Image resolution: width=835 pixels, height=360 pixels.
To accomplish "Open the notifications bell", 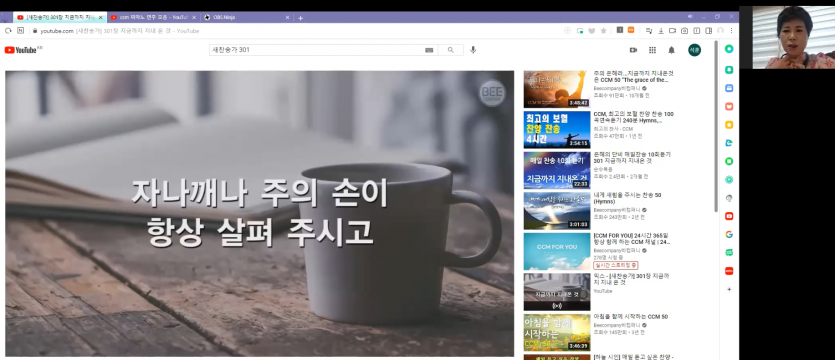I will pos(672,50).
